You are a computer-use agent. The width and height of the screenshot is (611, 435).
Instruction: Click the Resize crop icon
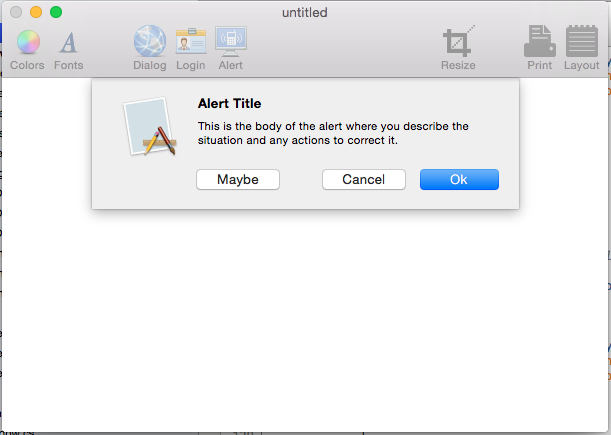click(459, 41)
